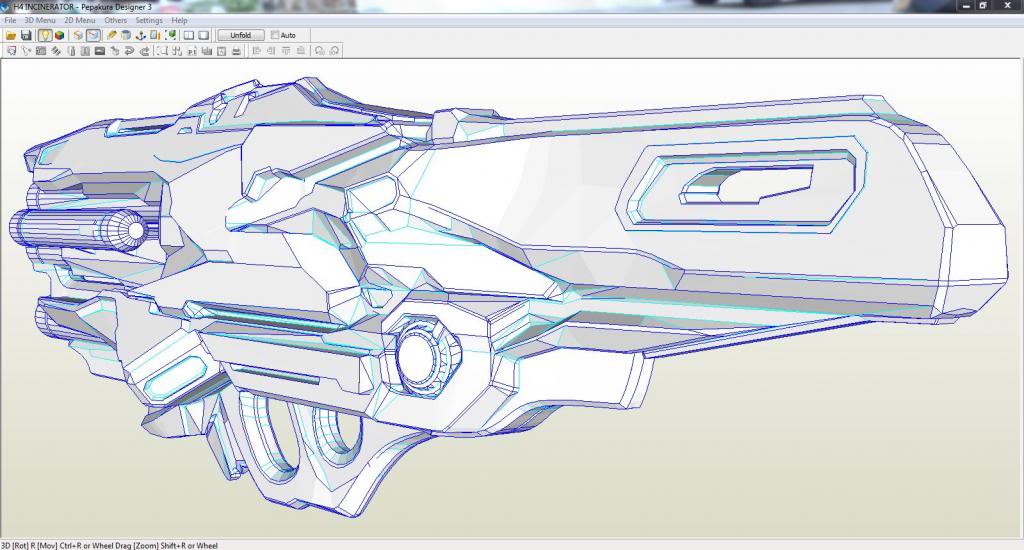Image resolution: width=1024 pixels, height=550 pixels.
Task: Click the align left icon
Action: 257,51
